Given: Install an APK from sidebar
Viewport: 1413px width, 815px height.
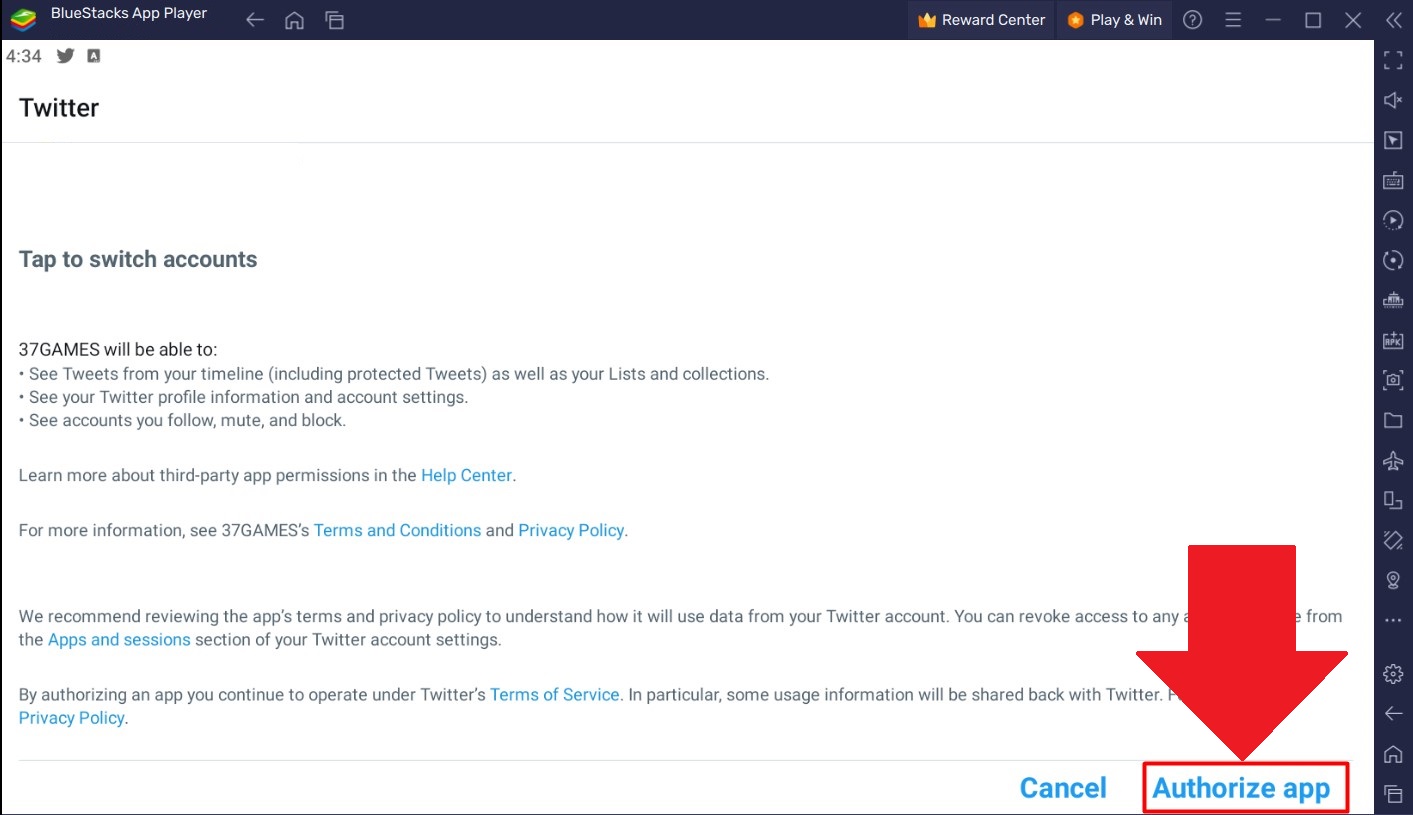Looking at the screenshot, I should [x=1393, y=340].
